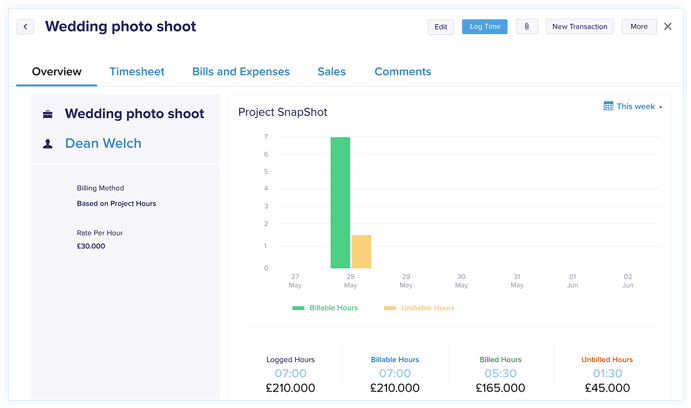This screenshot has width=691, height=408.
Task: Toggle the green Billable Hours legend marker
Action: point(298,308)
